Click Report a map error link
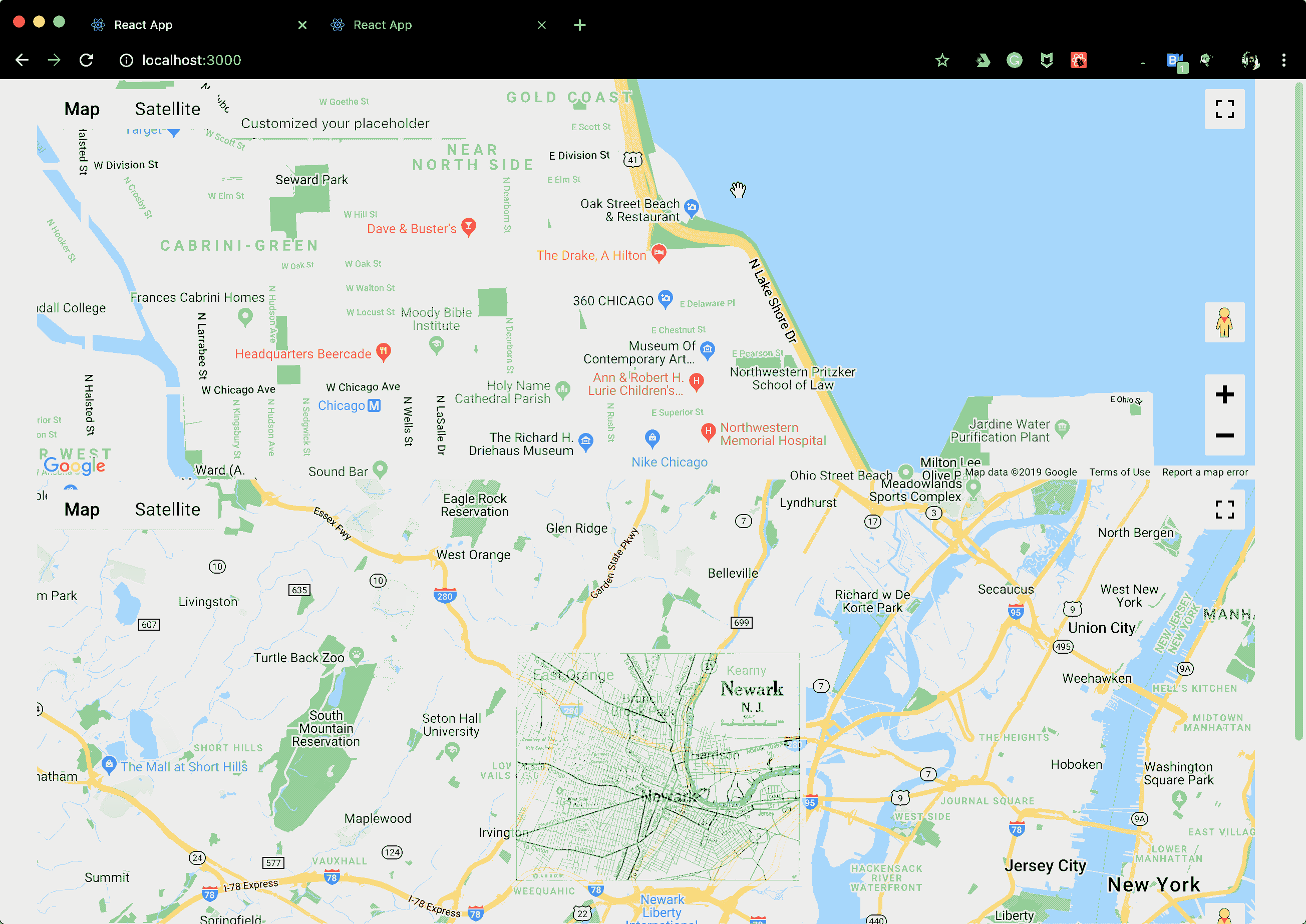 1205,472
